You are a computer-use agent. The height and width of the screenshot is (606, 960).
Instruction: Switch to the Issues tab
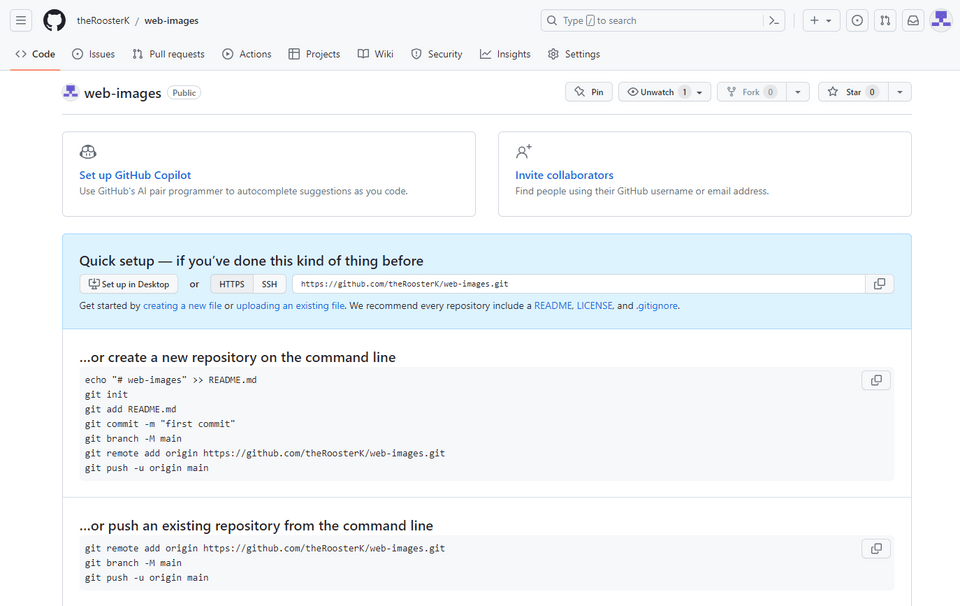click(x=93, y=54)
